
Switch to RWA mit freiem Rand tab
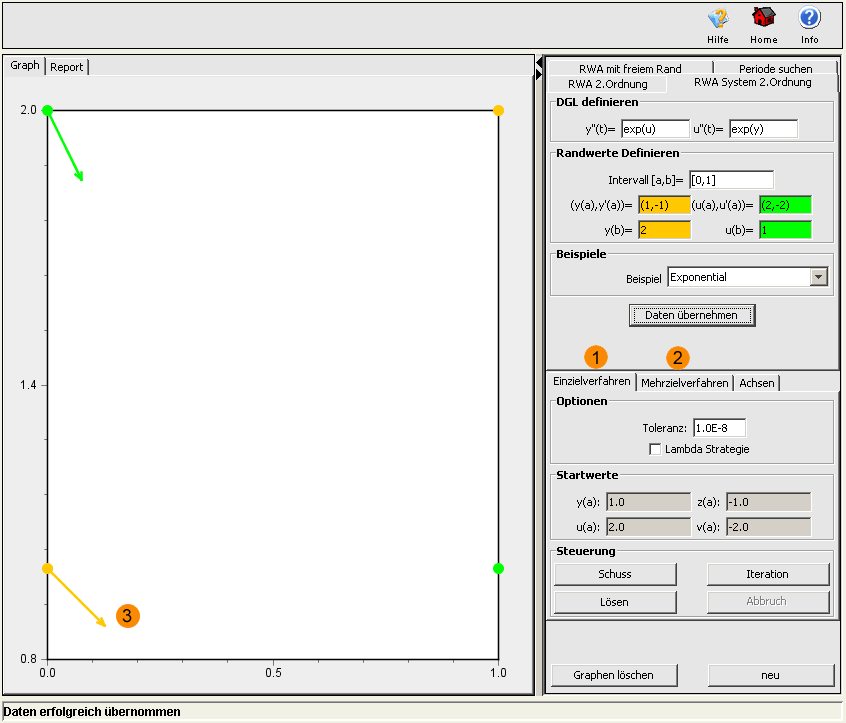pos(630,69)
